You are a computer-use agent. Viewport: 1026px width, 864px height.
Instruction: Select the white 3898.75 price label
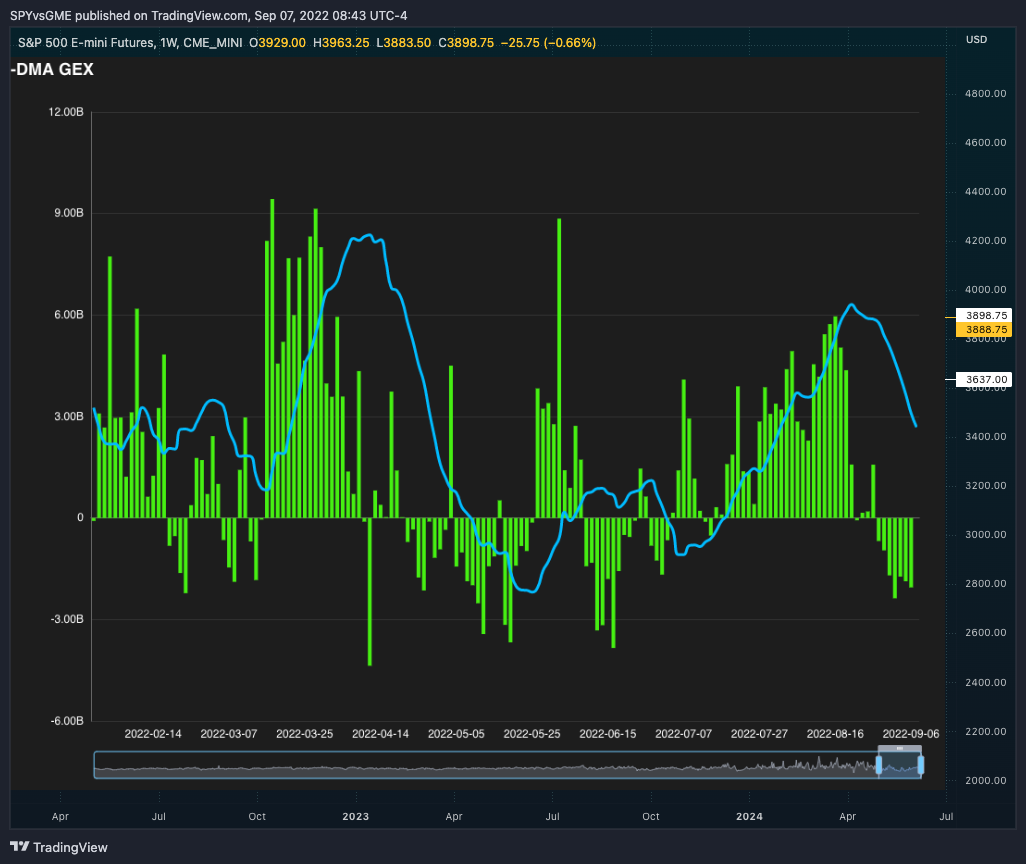pyautogui.click(x=984, y=315)
